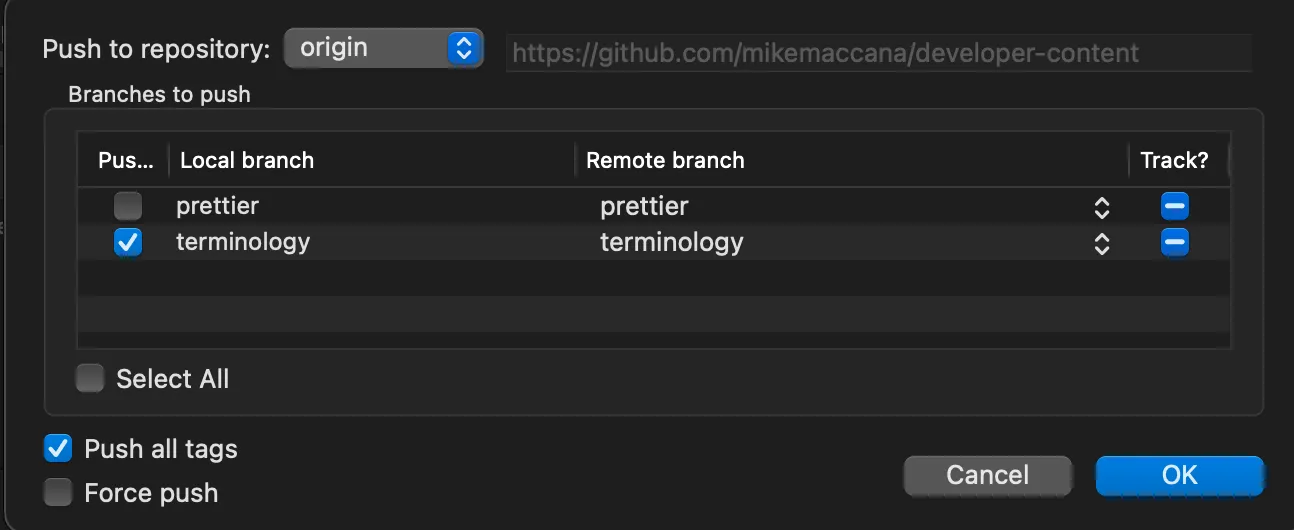Open remote branch selector for terminology
Image resolution: width=1294 pixels, height=530 pixels.
[1101, 243]
